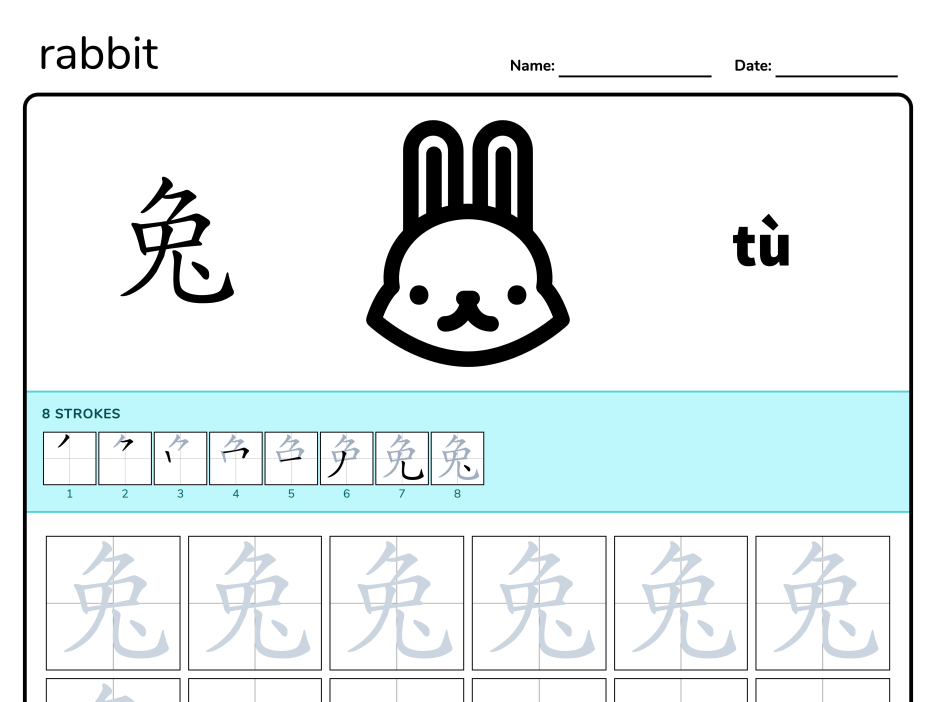The image size is (936, 702).
Task: Click stroke number label 3
Action: [x=180, y=492]
